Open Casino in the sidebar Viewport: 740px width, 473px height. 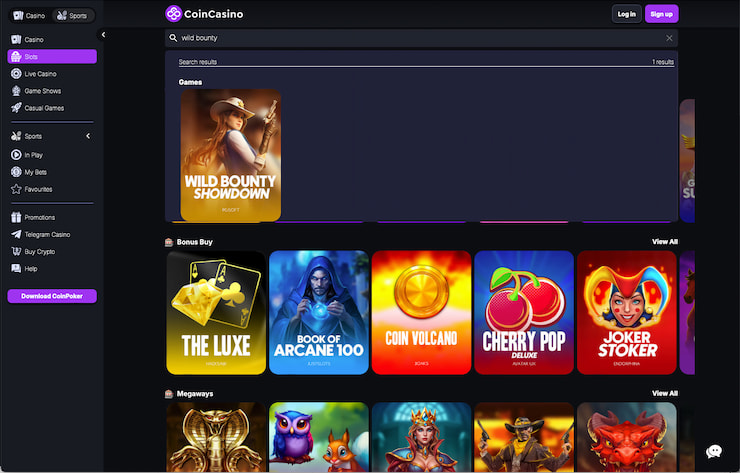52,40
